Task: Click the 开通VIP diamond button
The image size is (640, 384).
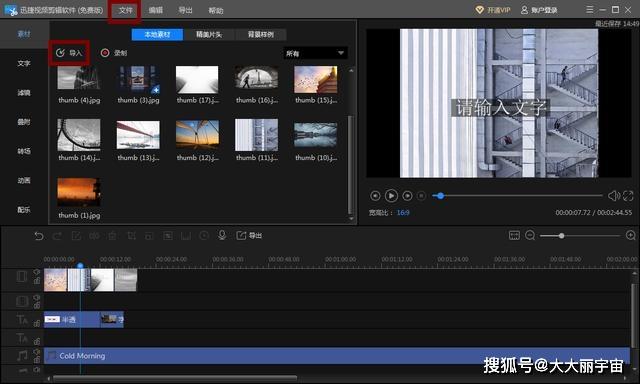Action: 493,10
